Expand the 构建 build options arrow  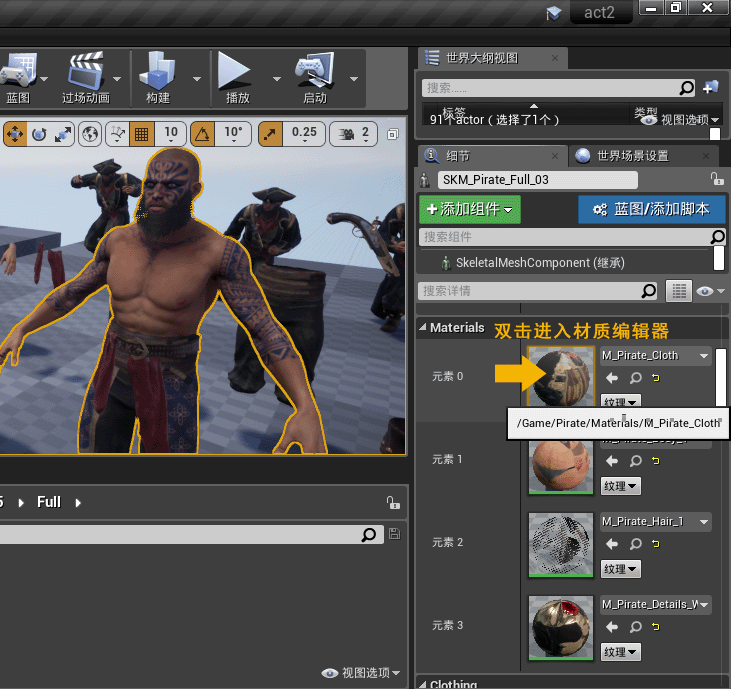(197, 79)
